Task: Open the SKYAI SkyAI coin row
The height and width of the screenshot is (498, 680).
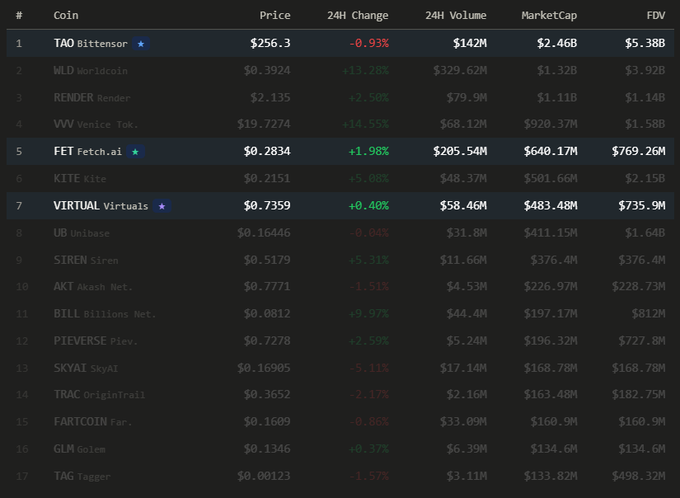Action: coord(340,368)
